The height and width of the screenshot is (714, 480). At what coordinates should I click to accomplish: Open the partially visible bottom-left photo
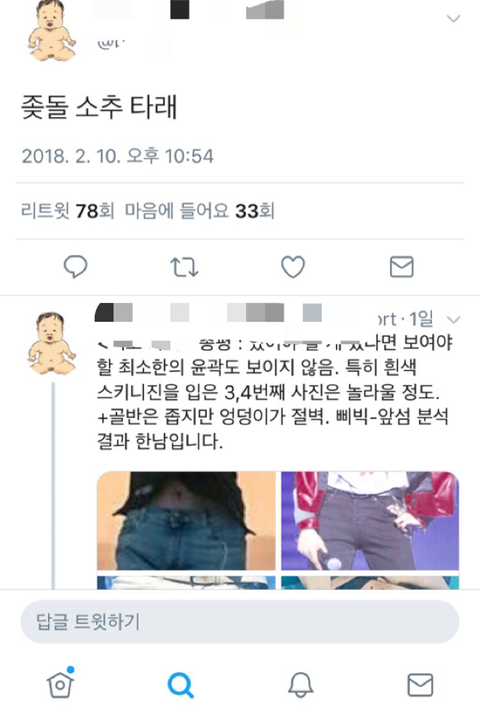coord(186,582)
